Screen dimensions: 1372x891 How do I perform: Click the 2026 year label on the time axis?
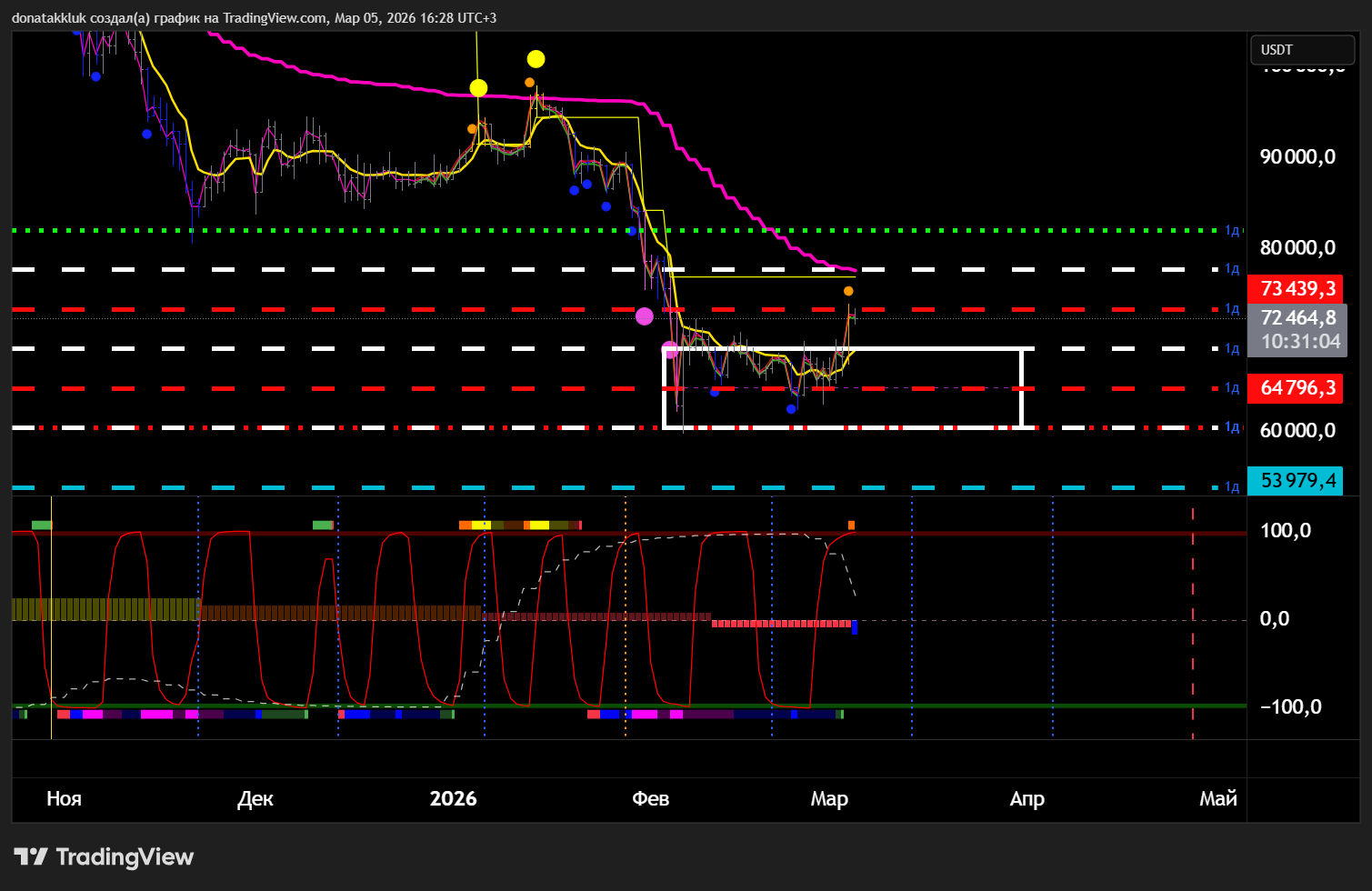pos(453,798)
